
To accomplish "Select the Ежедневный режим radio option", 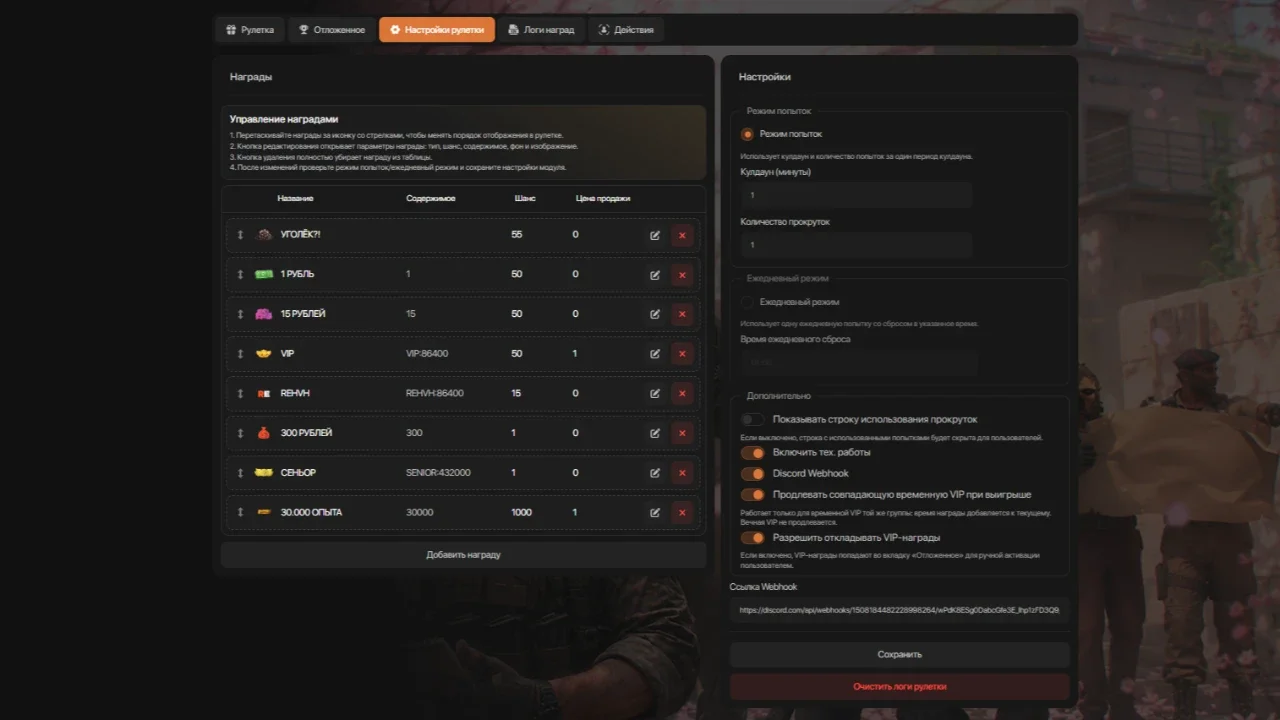I will point(747,302).
